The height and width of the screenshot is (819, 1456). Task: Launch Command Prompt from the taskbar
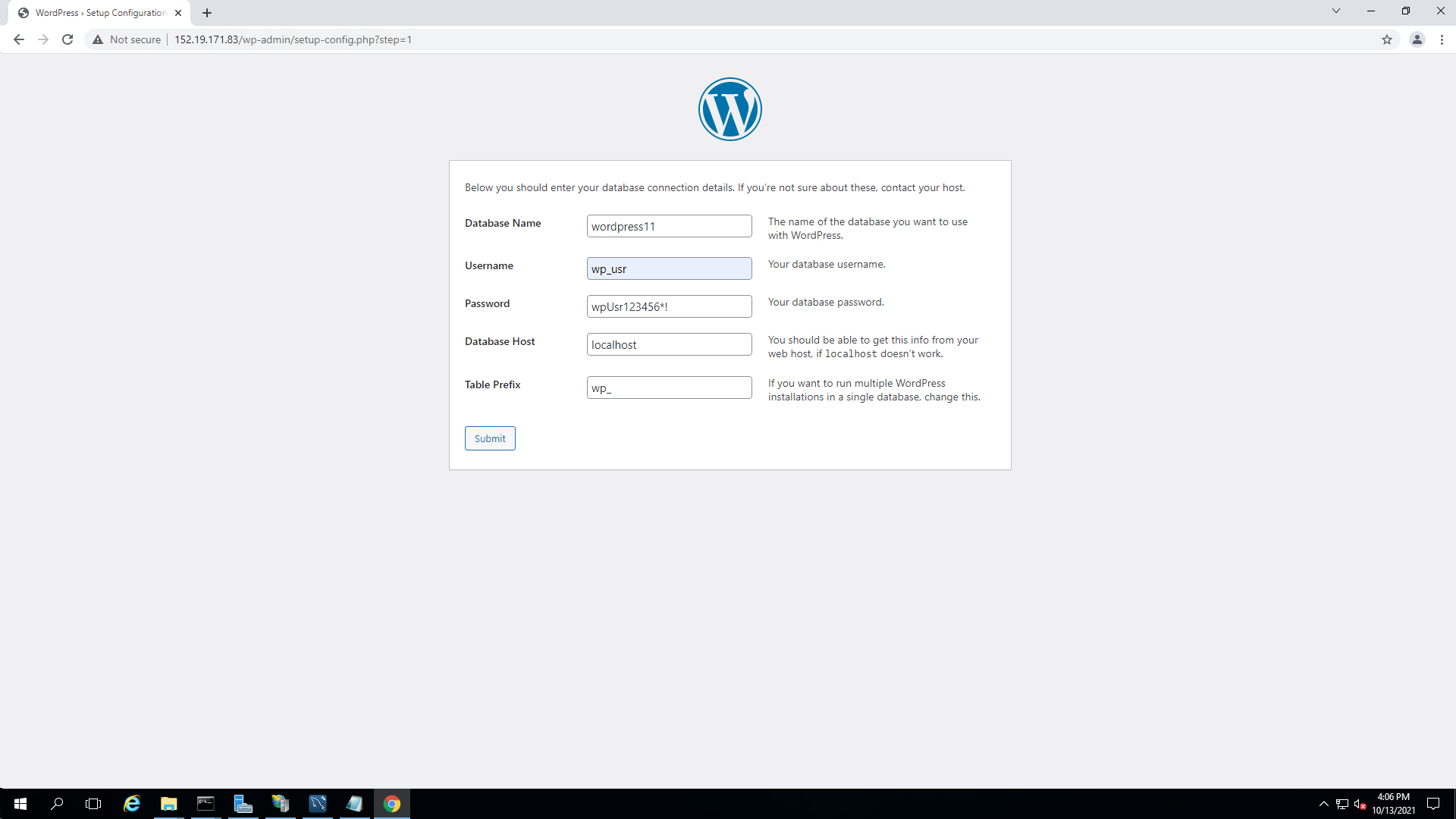tap(206, 803)
